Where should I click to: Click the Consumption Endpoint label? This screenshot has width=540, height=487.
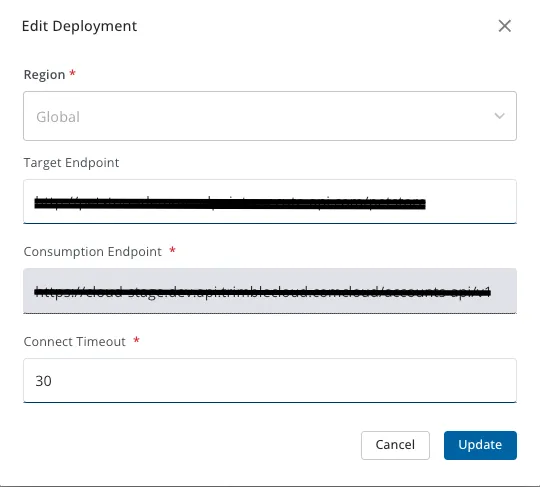coord(93,252)
